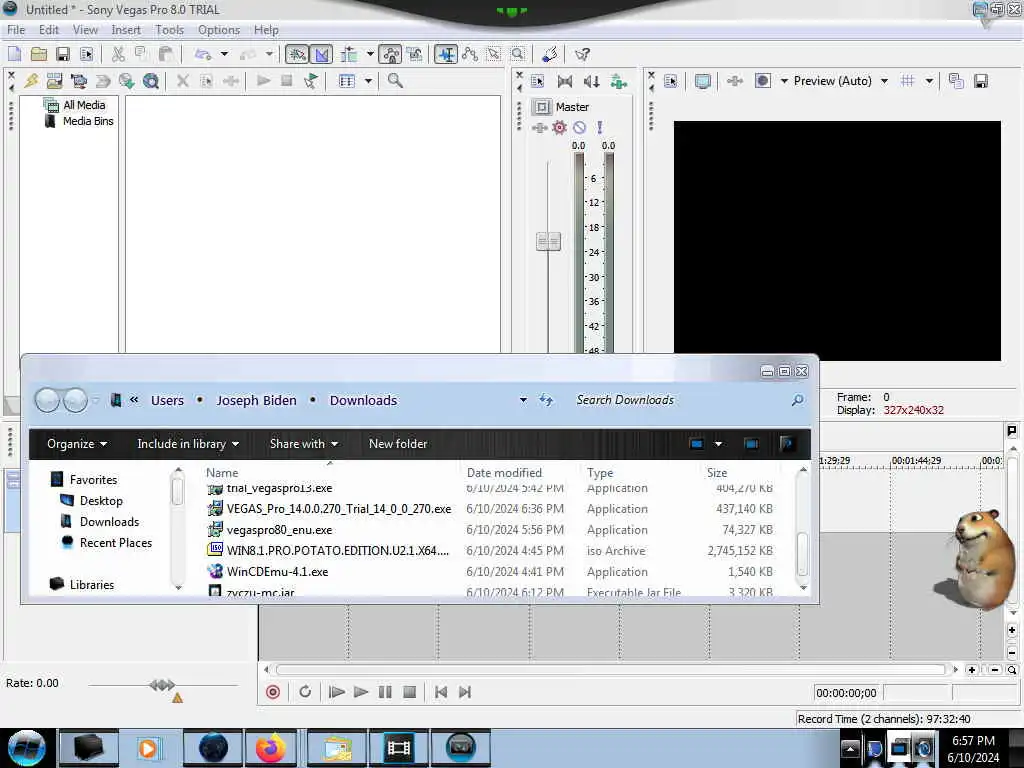Image resolution: width=1024 pixels, height=768 pixels.
Task: Toggle Ignore Event Grouping button
Action: [415, 54]
